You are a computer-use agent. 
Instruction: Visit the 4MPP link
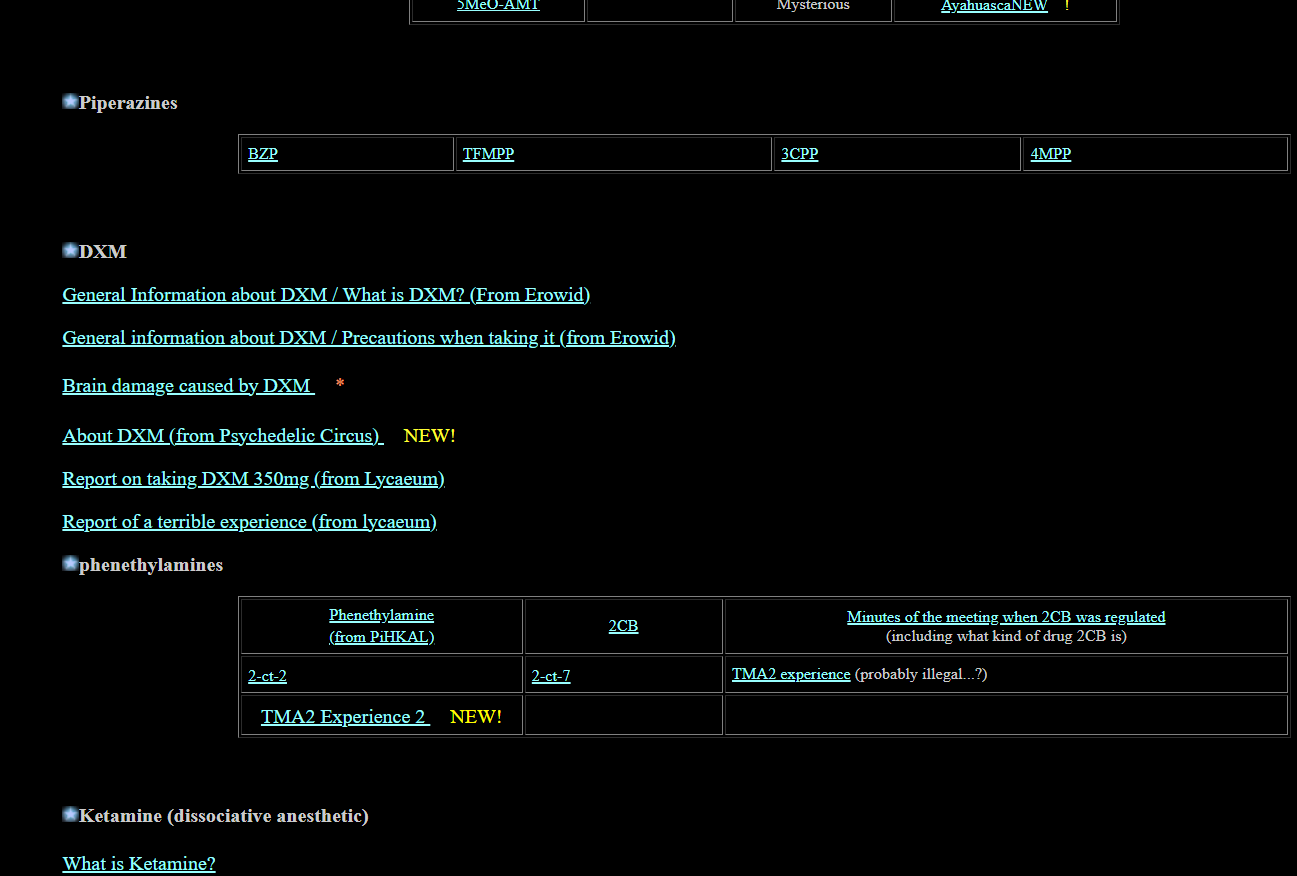pos(1050,154)
